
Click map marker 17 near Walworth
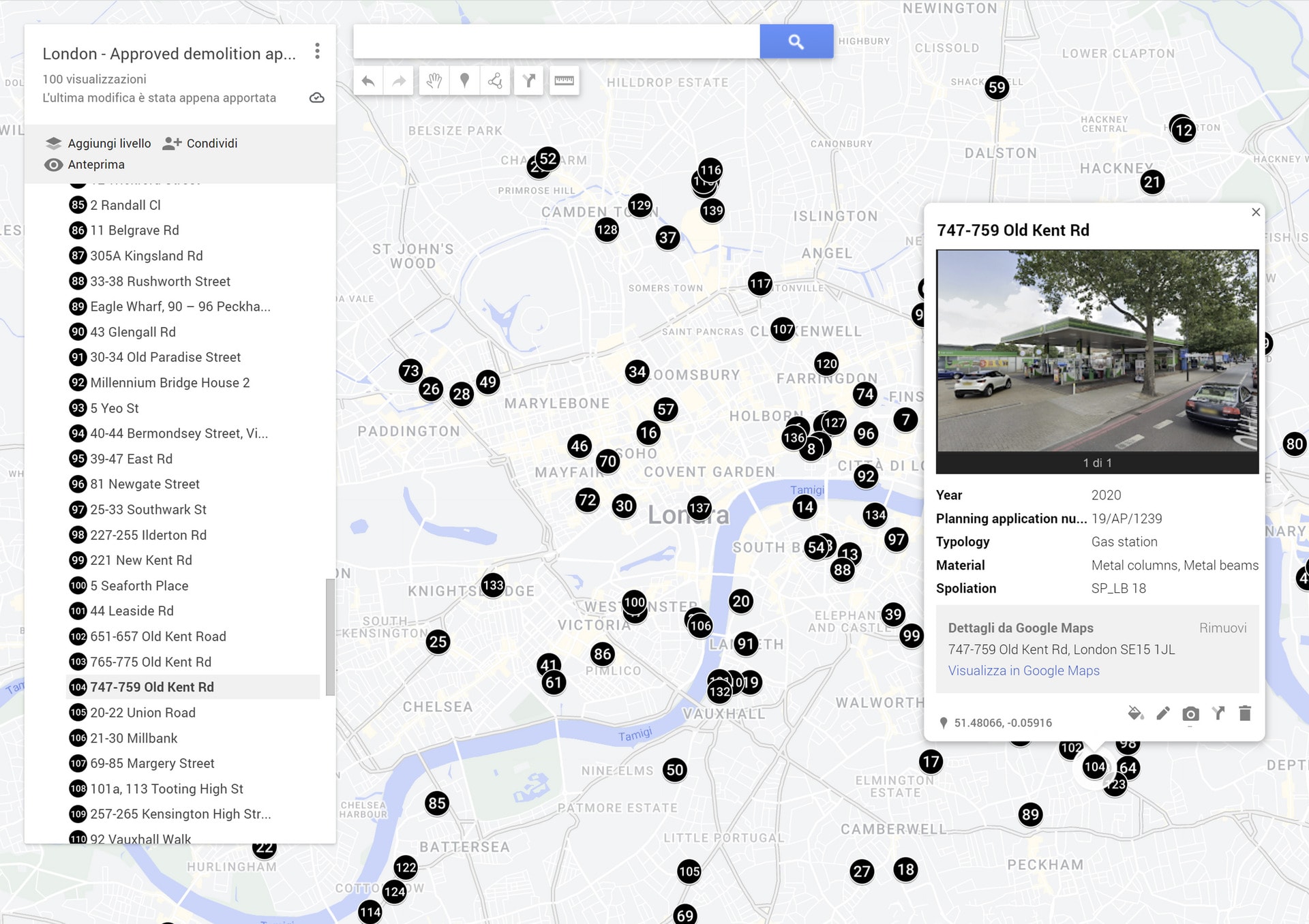(931, 761)
